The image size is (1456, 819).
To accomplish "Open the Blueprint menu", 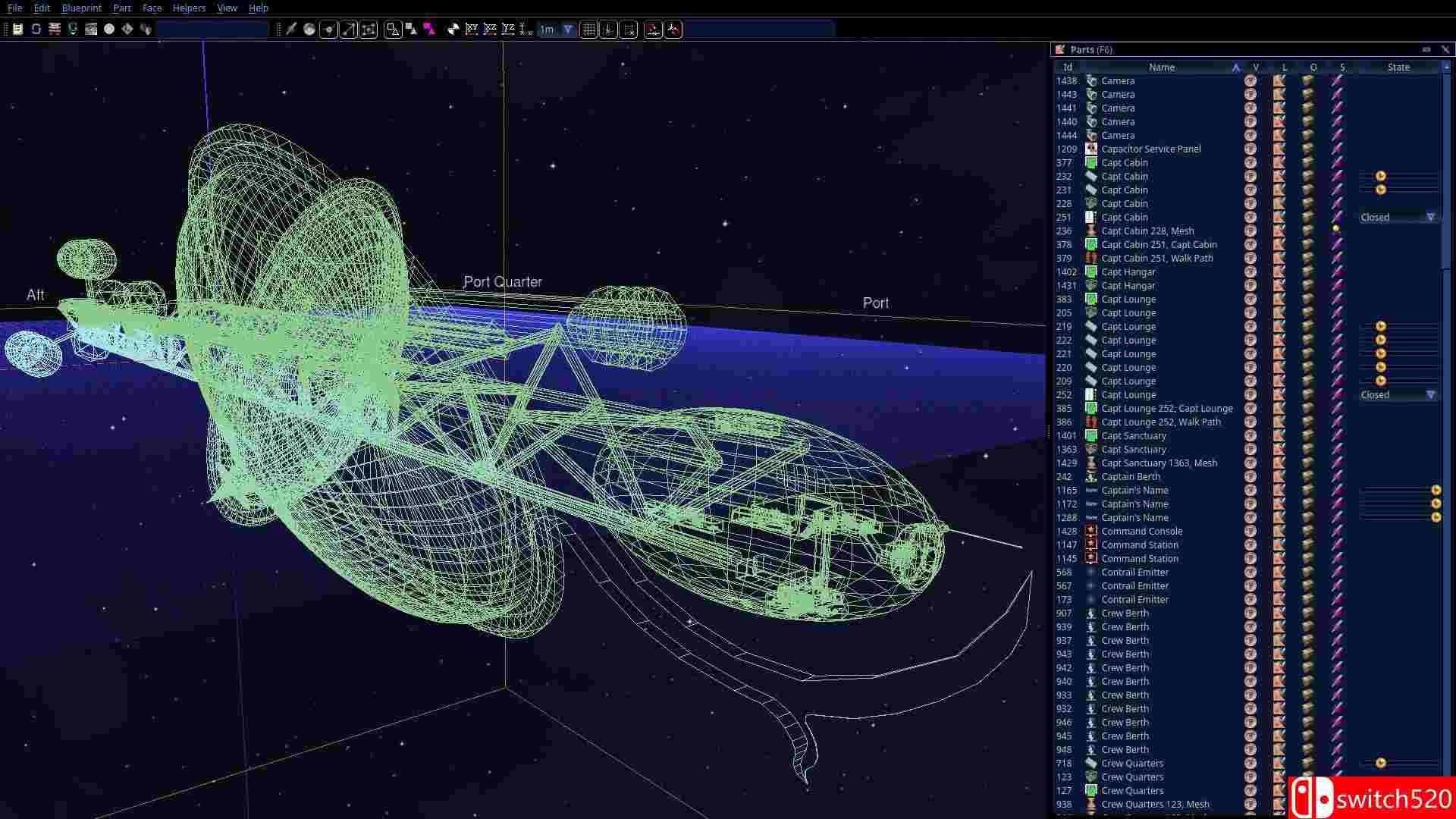I will tap(81, 8).
